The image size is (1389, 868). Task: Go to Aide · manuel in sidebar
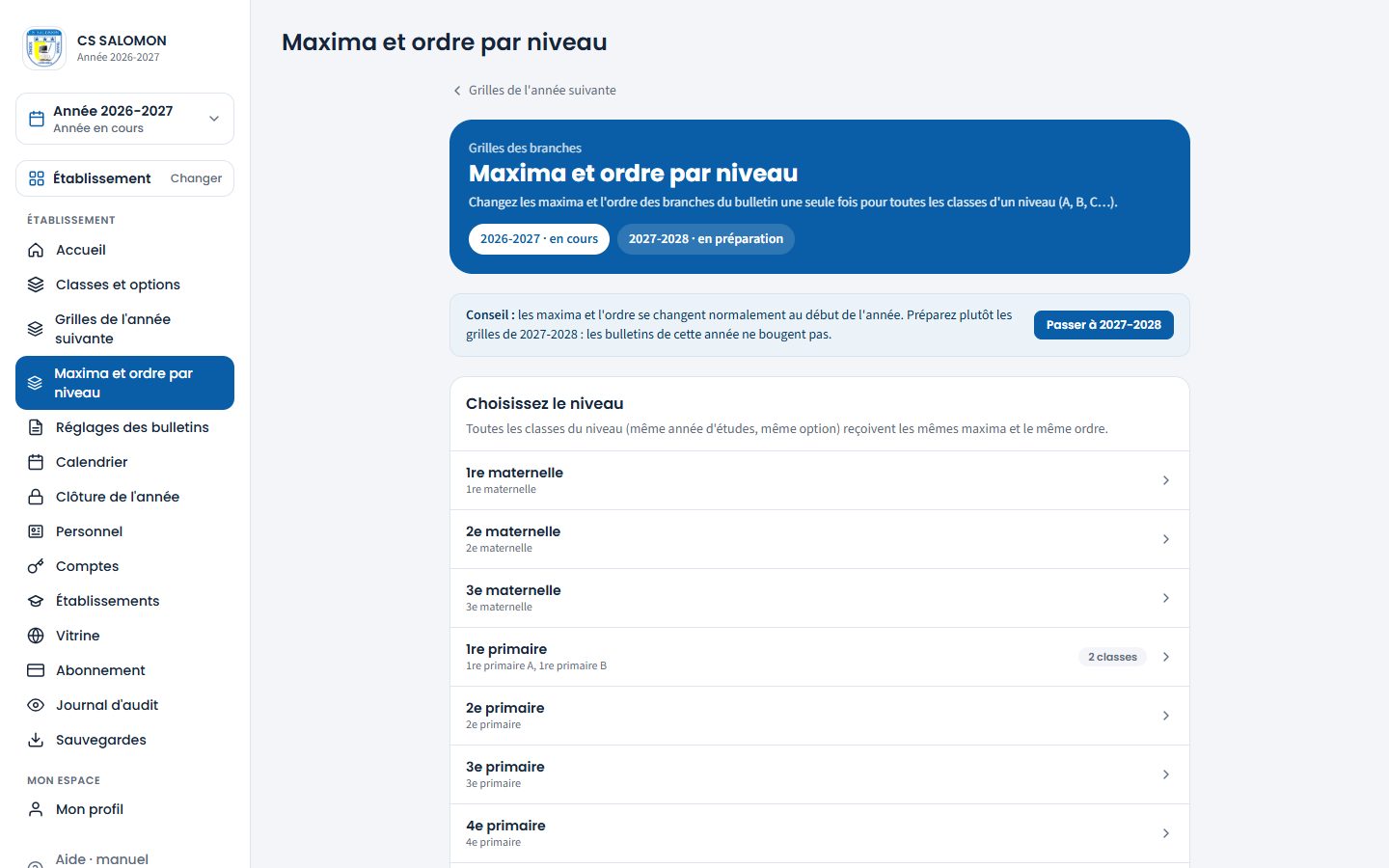pyautogui.click(x=102, y=858)
